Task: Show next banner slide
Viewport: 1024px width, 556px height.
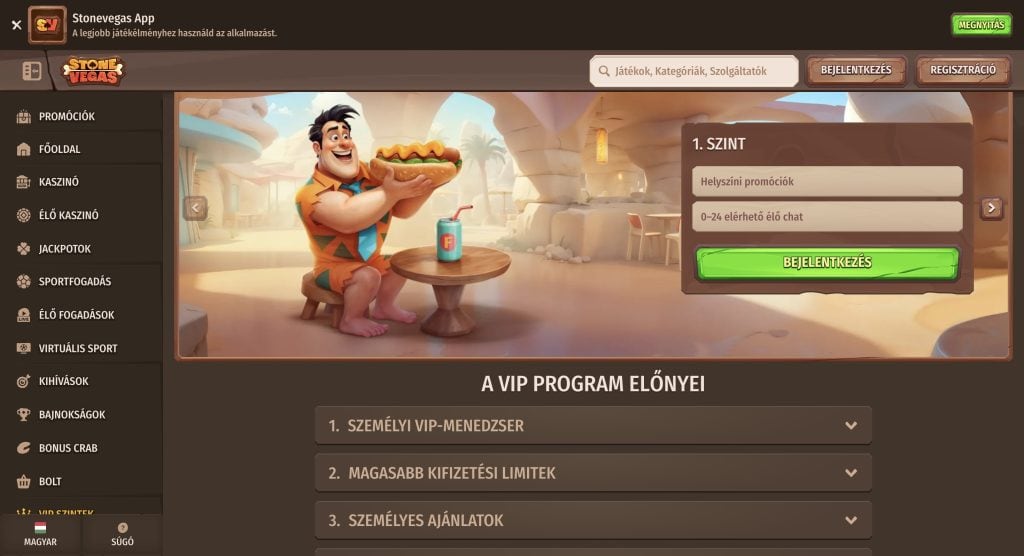Action: click(x=991, y=208)
